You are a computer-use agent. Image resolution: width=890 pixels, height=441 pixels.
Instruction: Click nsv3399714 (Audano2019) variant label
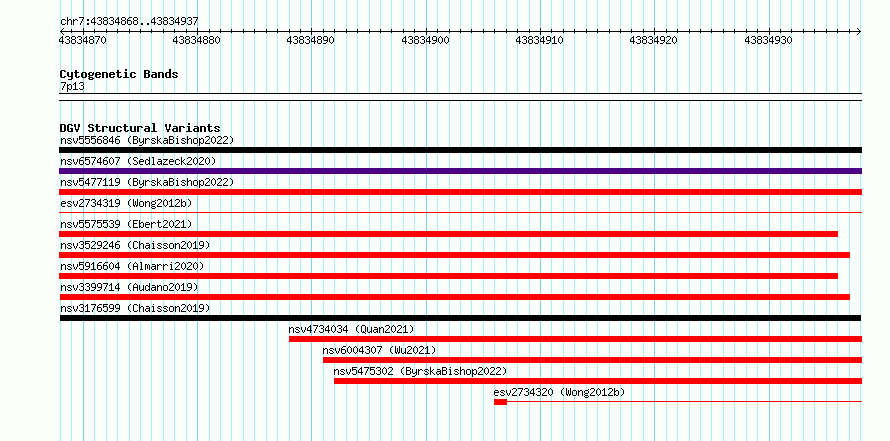tap(129, 287)
